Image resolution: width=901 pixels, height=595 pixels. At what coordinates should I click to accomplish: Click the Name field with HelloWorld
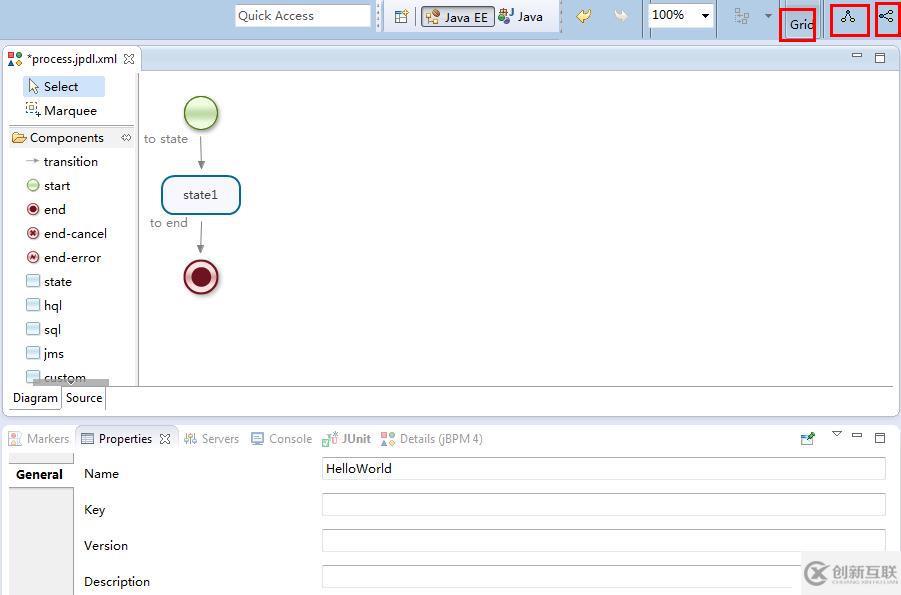click(603, 469)
